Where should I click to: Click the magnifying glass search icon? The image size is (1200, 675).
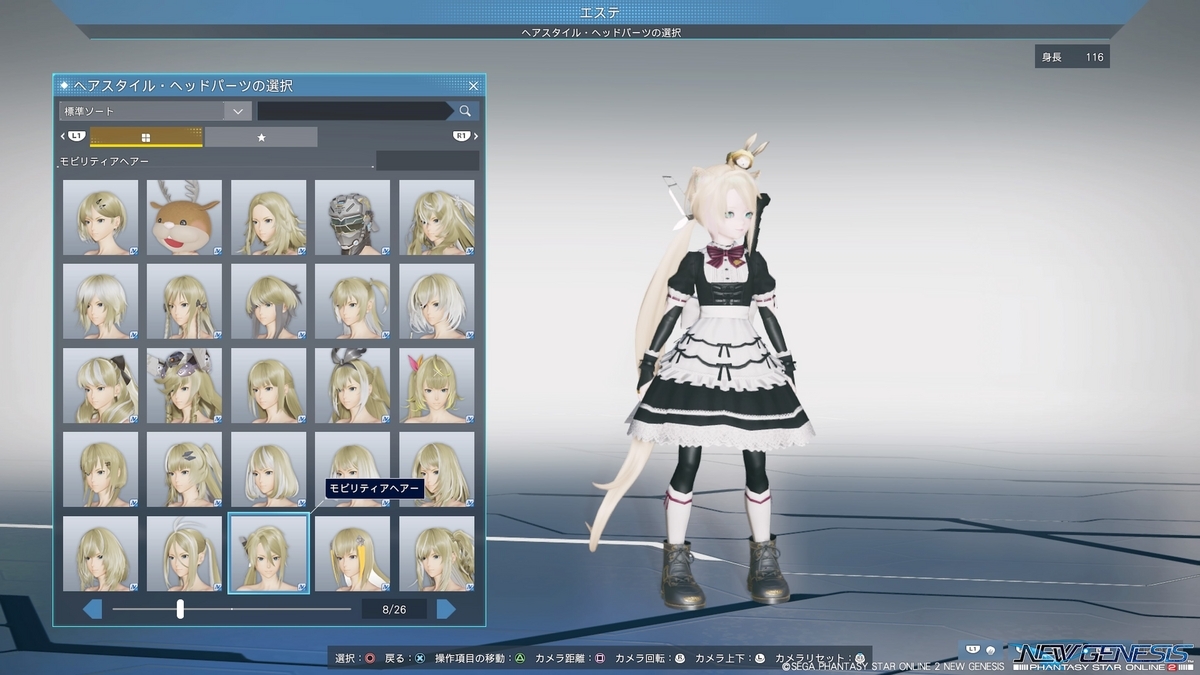click(x=466, y=111)
